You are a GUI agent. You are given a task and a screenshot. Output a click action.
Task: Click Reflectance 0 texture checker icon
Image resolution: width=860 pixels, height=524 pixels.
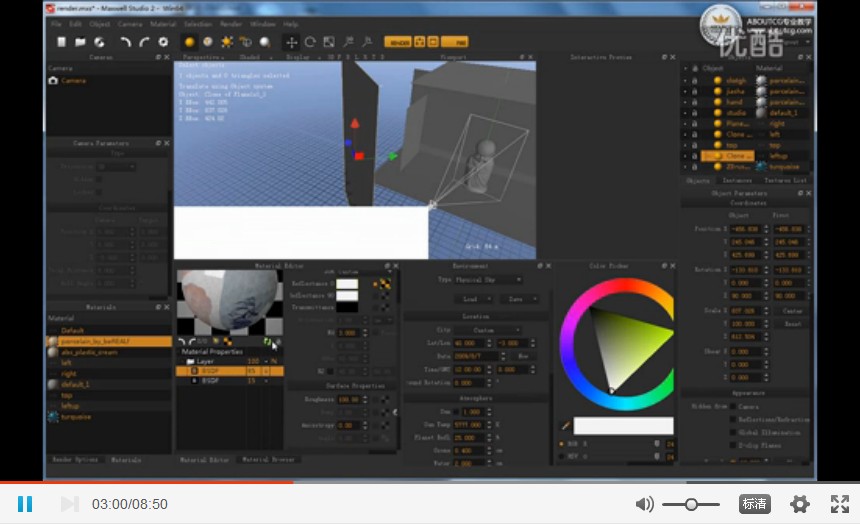point(385,284)
